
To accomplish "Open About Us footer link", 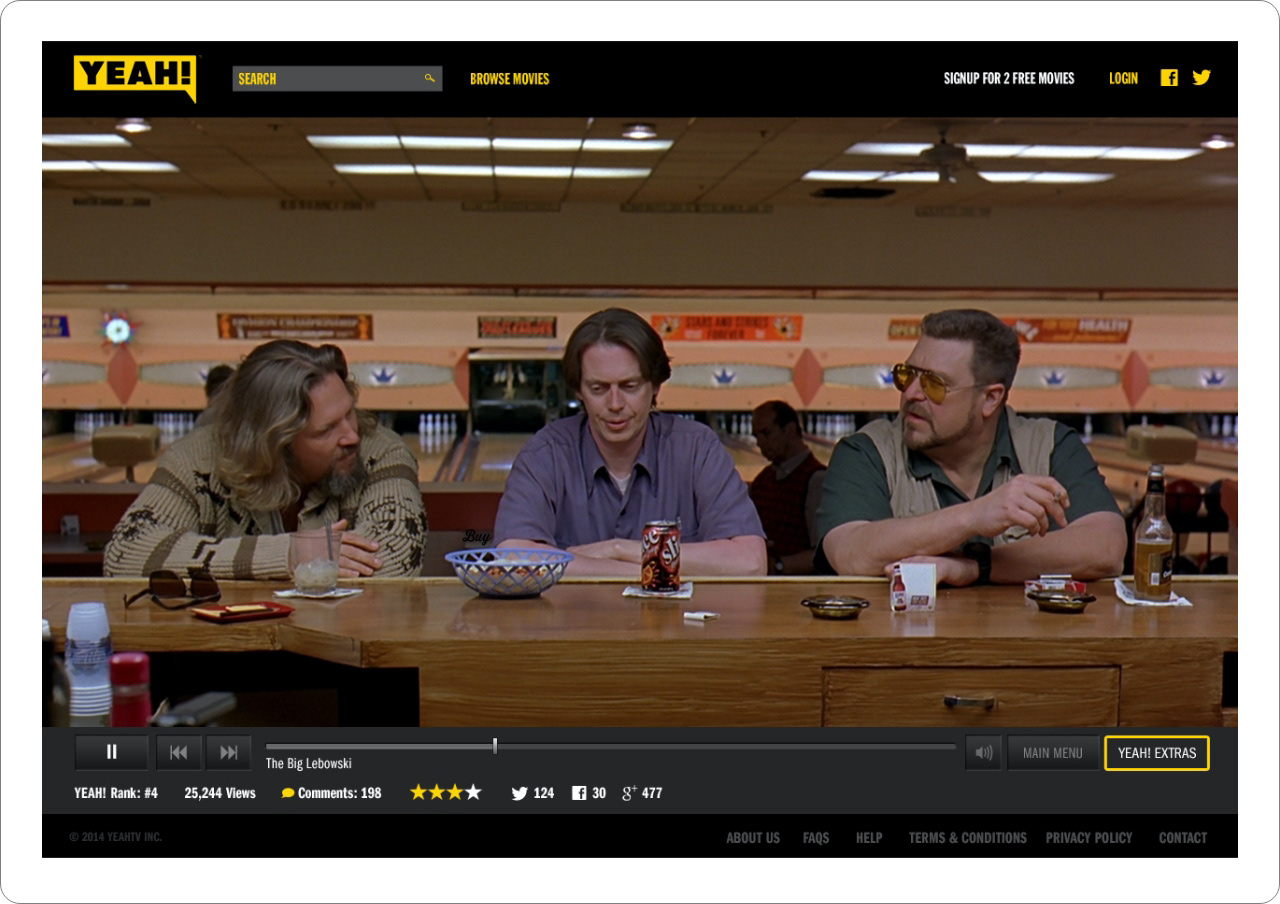I will [753, 838].
